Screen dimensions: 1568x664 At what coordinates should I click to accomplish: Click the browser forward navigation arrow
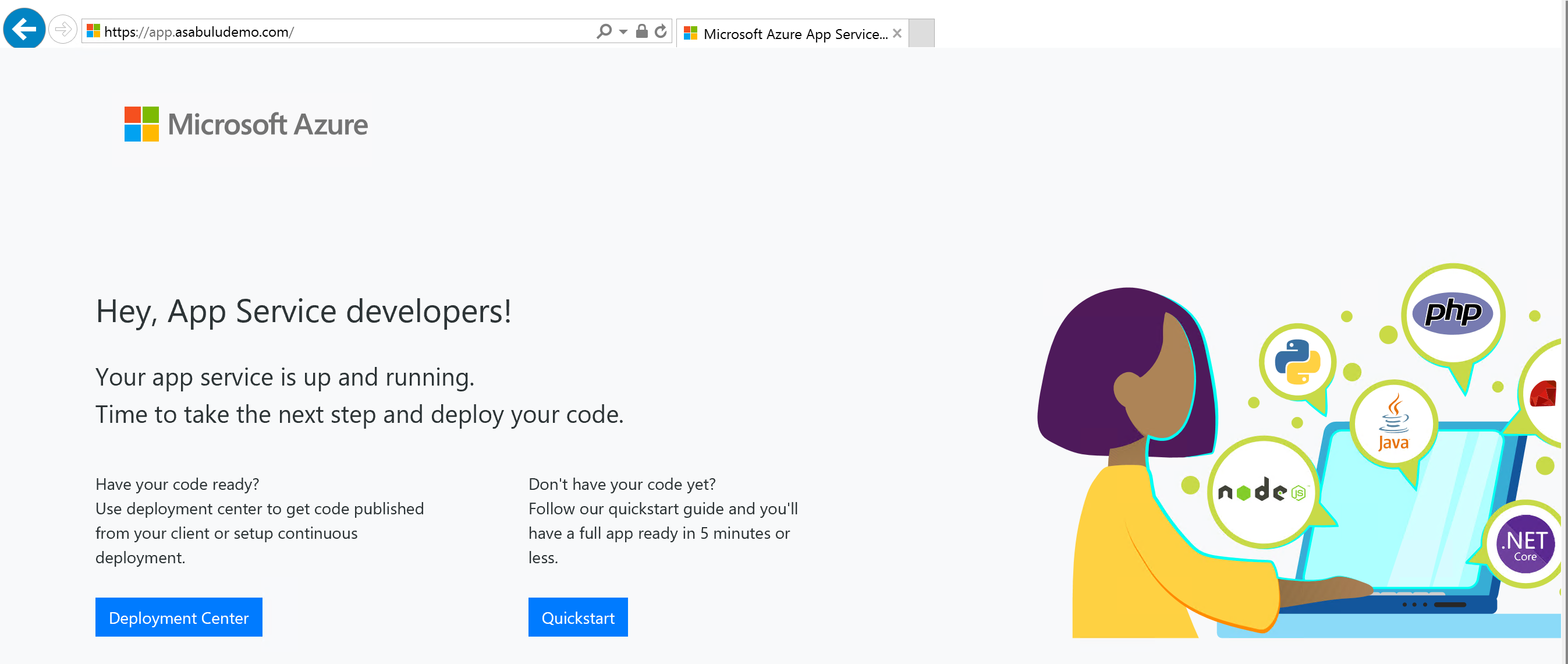(63, 31)
